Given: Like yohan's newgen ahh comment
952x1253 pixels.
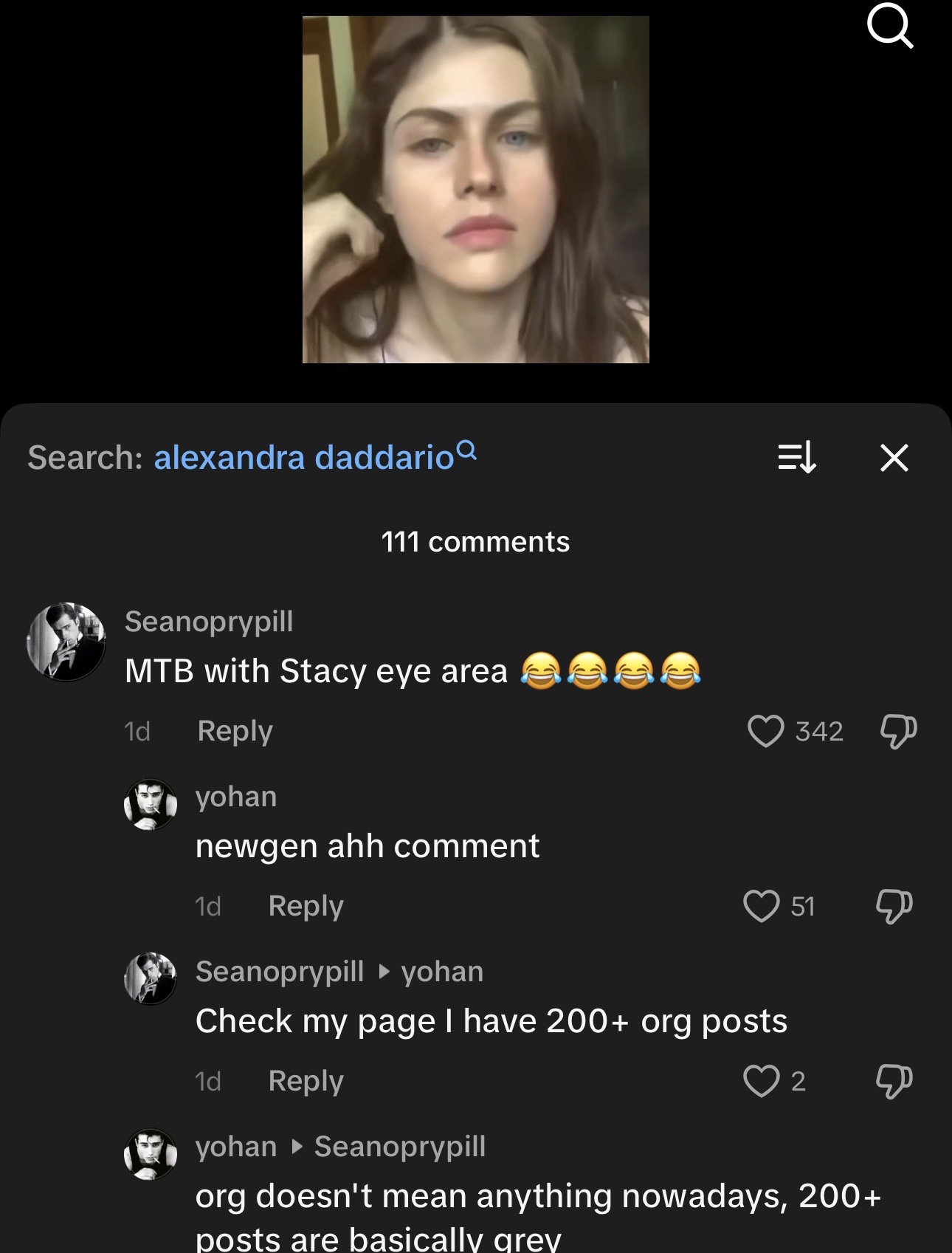Looking at the screenshot, I should tap(761, 906).
